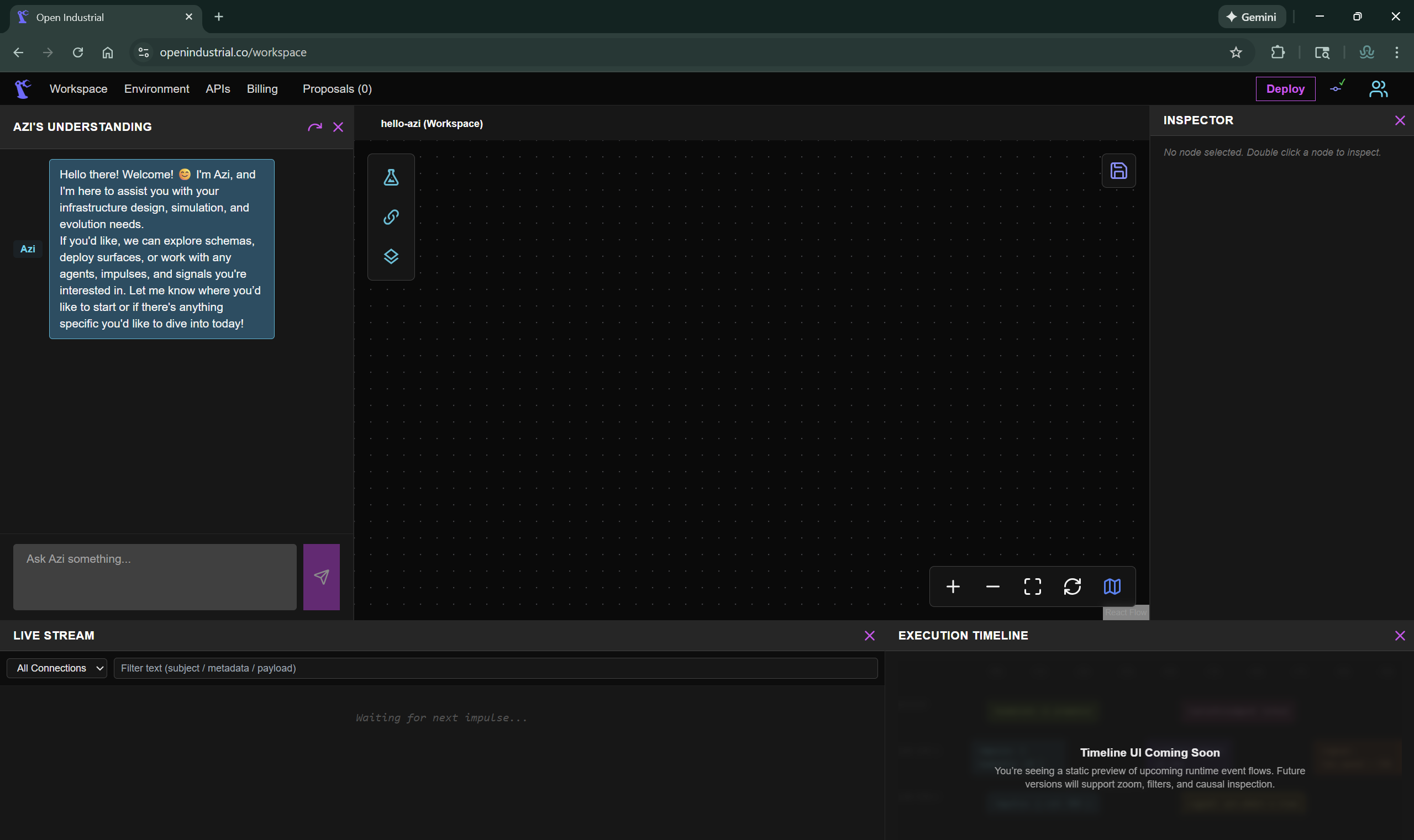Click the Deploy button

click(1285, 89)
